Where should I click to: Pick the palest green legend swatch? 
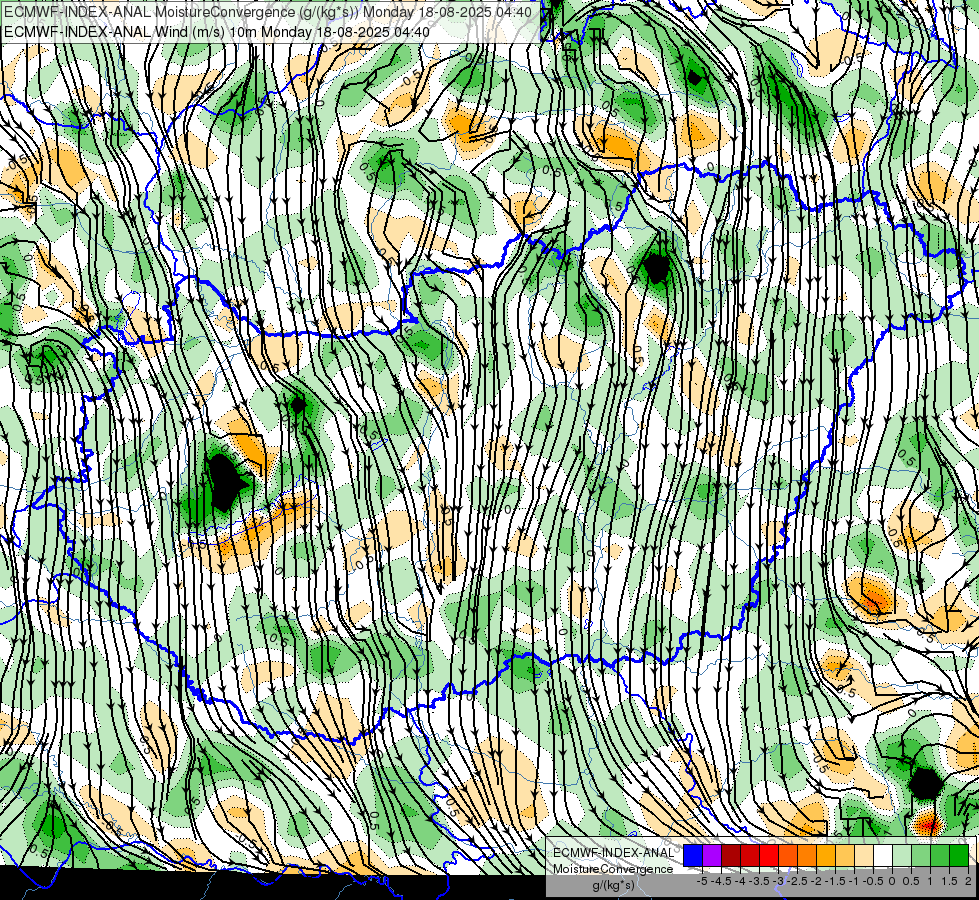coord(902,855)
